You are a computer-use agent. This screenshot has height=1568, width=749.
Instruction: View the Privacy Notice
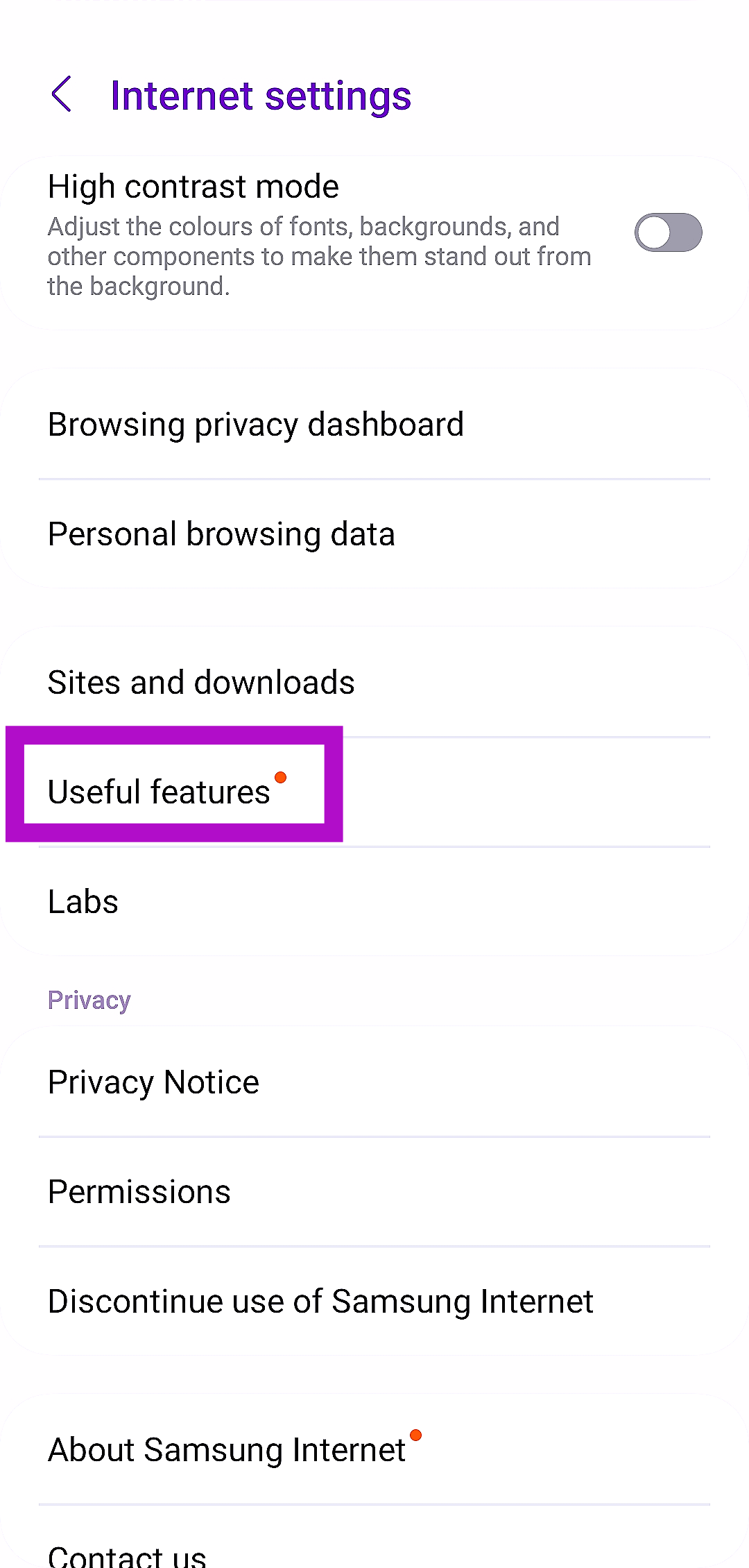pyautogui.click(x=153, y=1082)
